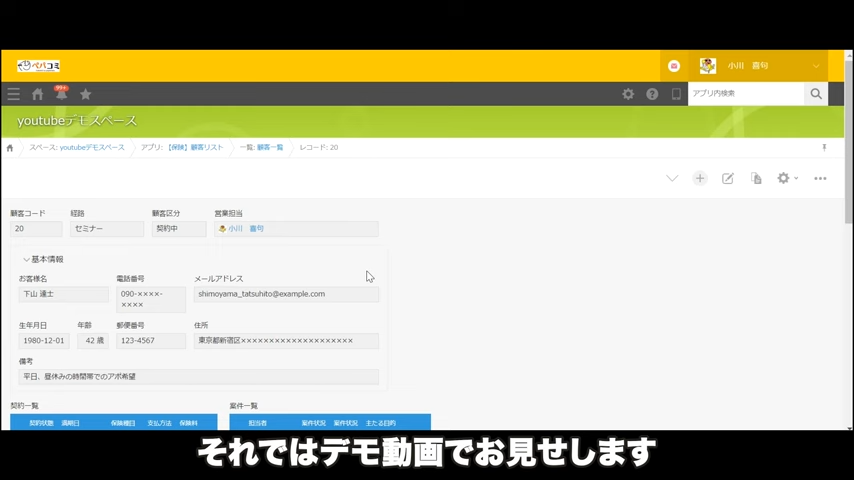Go to next record chevron

click(x=672, y=178)
